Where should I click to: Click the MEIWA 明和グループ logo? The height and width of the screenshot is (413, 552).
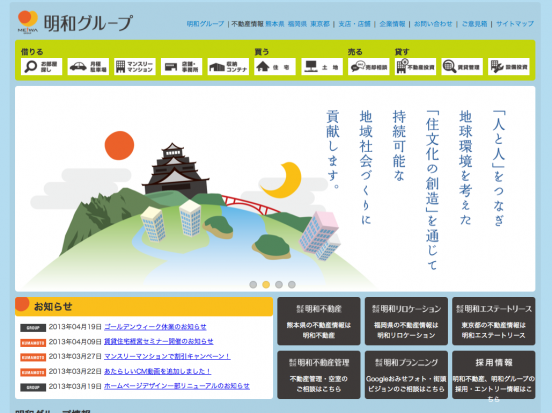(75, 22)
